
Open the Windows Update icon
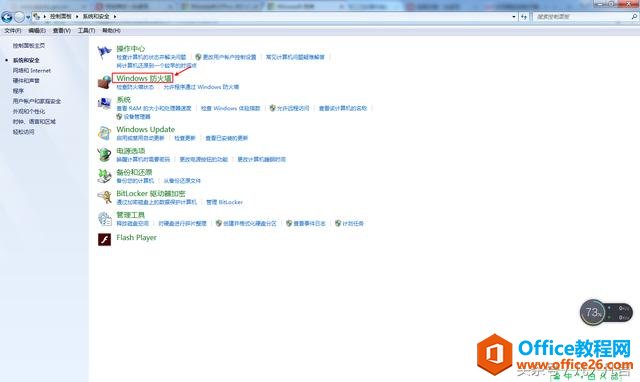[x=104, y=133]
